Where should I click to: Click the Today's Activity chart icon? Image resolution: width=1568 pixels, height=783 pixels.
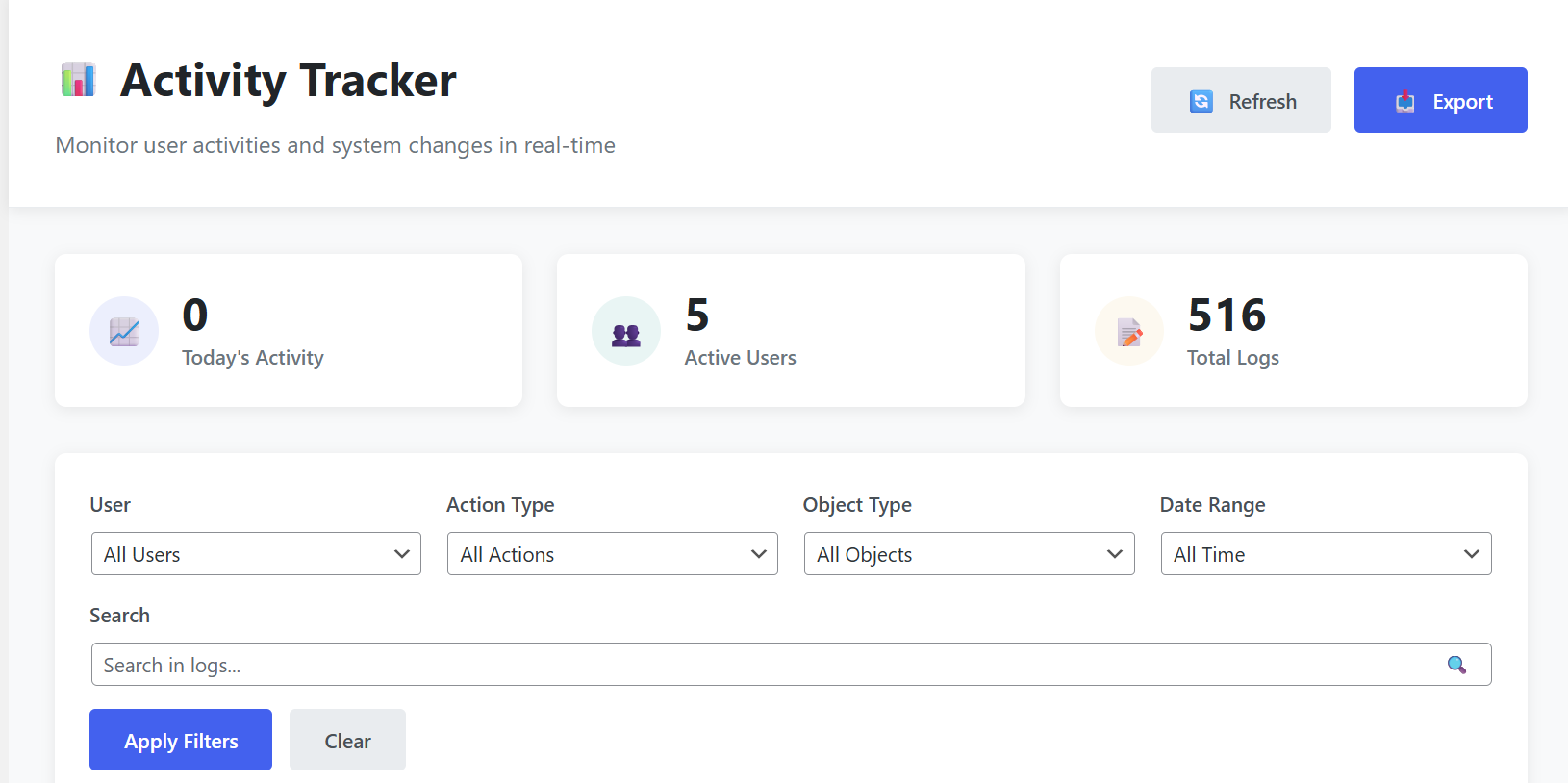pos(124,330)
